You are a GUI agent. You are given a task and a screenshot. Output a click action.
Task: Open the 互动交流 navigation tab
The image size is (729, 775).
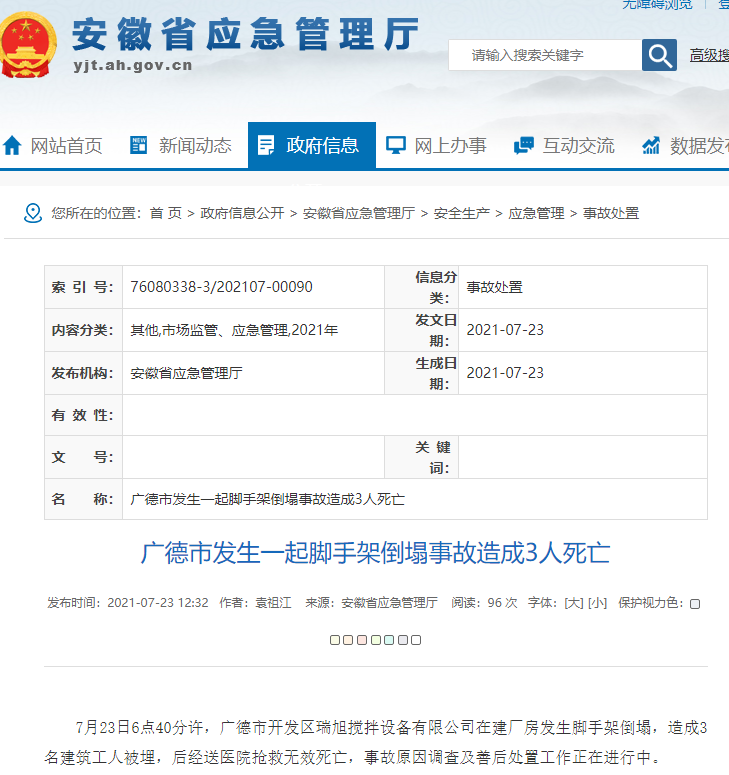(x=578, y=146)
